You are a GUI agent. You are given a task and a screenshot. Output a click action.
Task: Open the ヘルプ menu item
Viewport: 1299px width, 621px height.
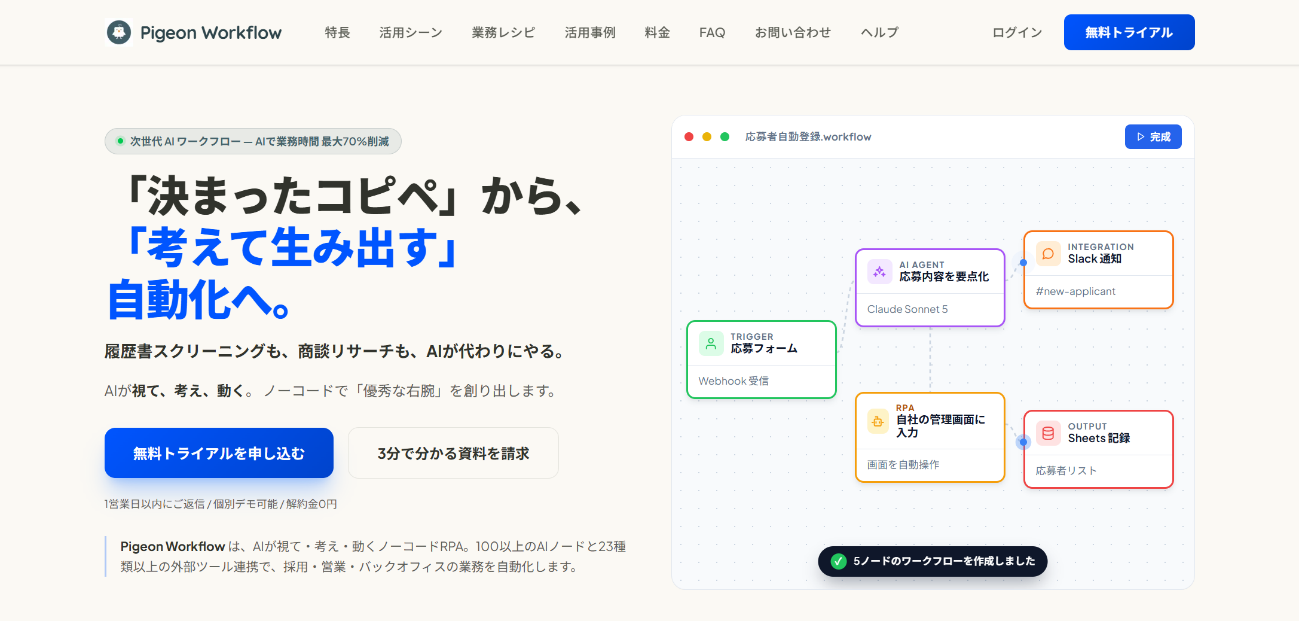pyautogui.click(x=880, y=32)
